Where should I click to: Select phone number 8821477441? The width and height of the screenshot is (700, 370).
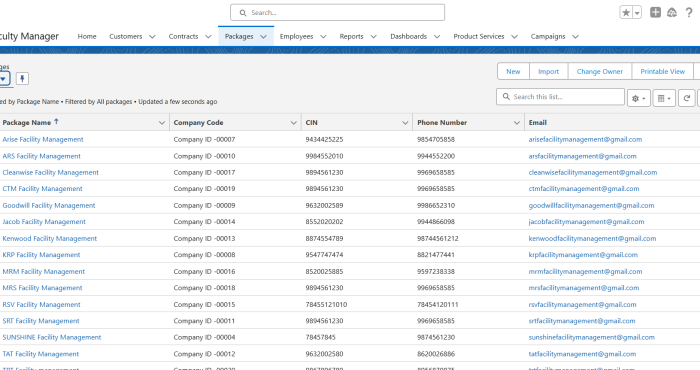click(436, 255)
